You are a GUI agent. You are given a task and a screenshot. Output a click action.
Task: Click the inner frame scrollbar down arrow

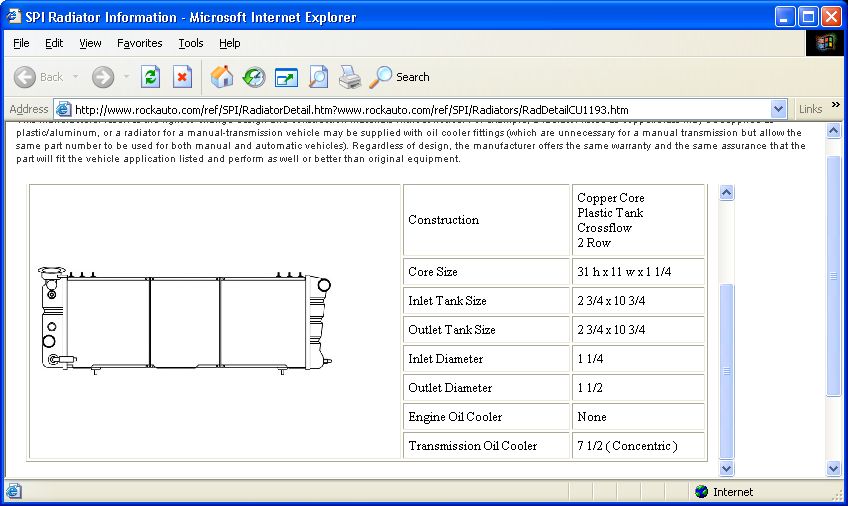click(726, 468)
